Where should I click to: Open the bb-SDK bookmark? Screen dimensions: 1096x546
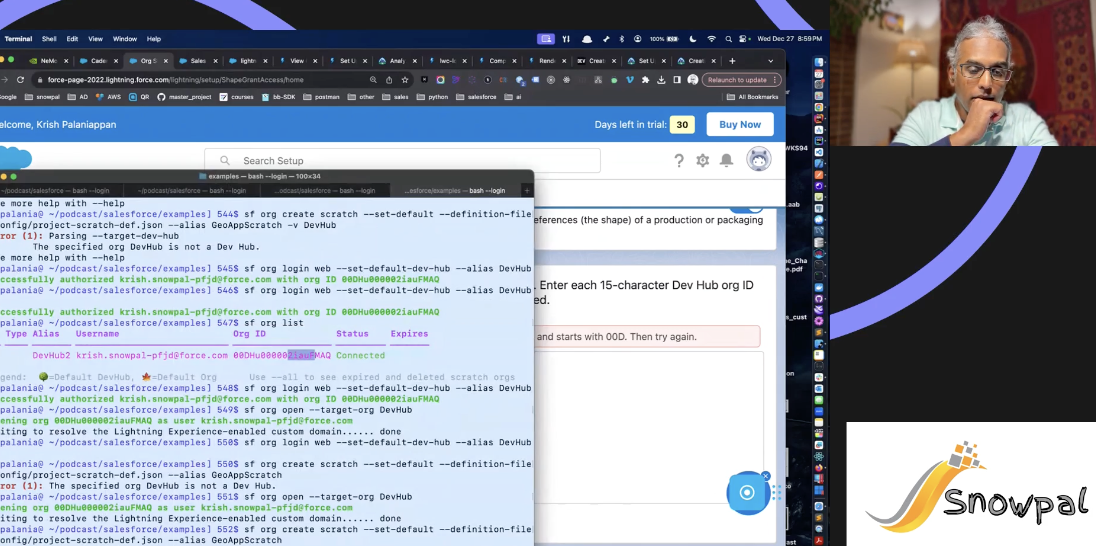point(279,97)
